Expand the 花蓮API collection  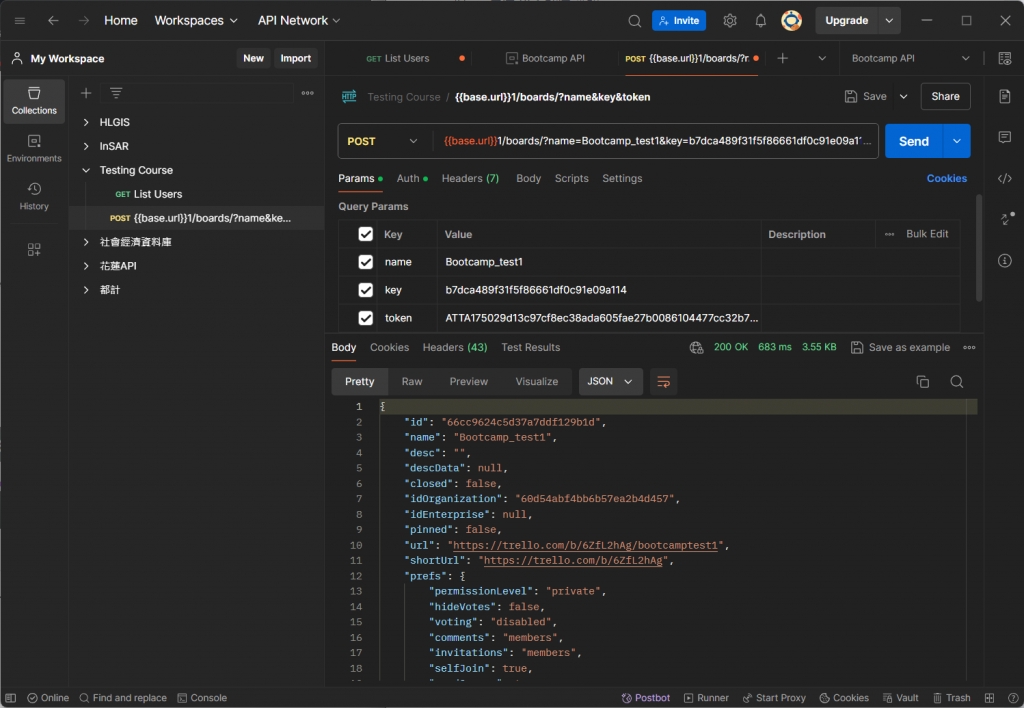(x=86, y=266)
